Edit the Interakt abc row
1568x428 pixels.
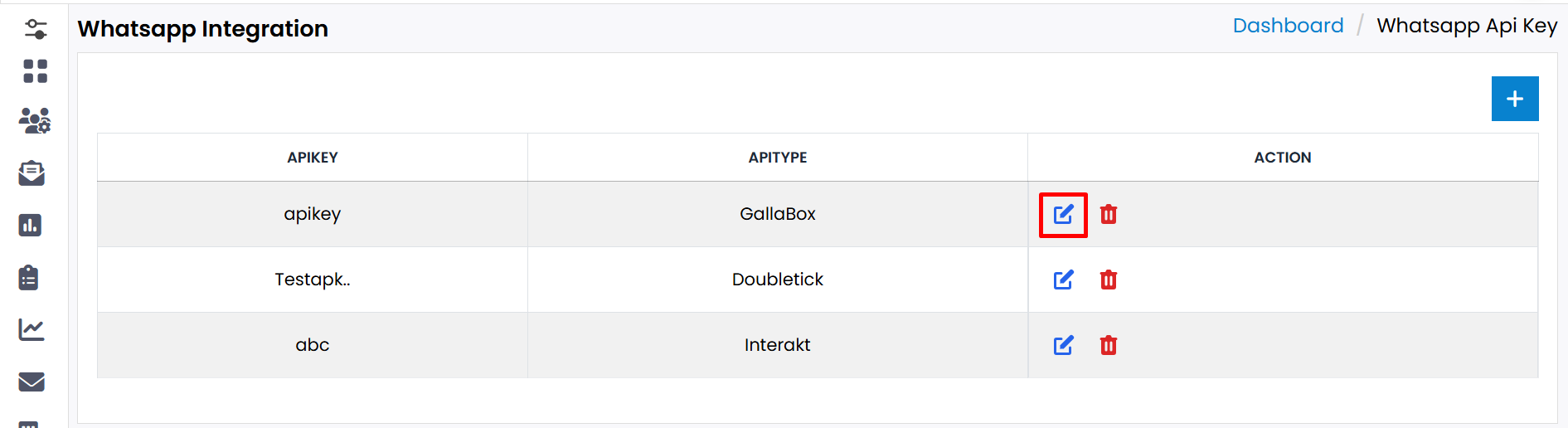tap(1063, 346)
